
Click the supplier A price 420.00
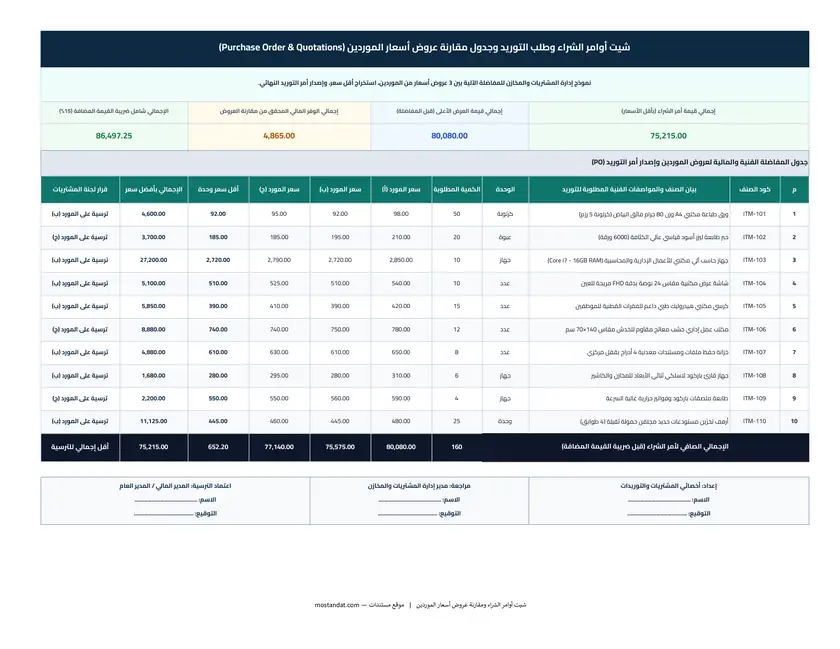tap(401, 306)
